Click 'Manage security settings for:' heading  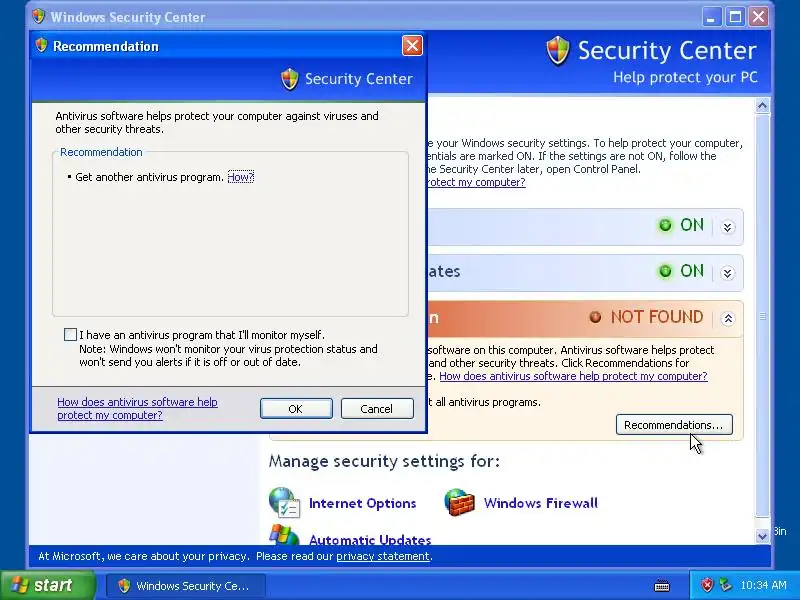tap(384, 461)
